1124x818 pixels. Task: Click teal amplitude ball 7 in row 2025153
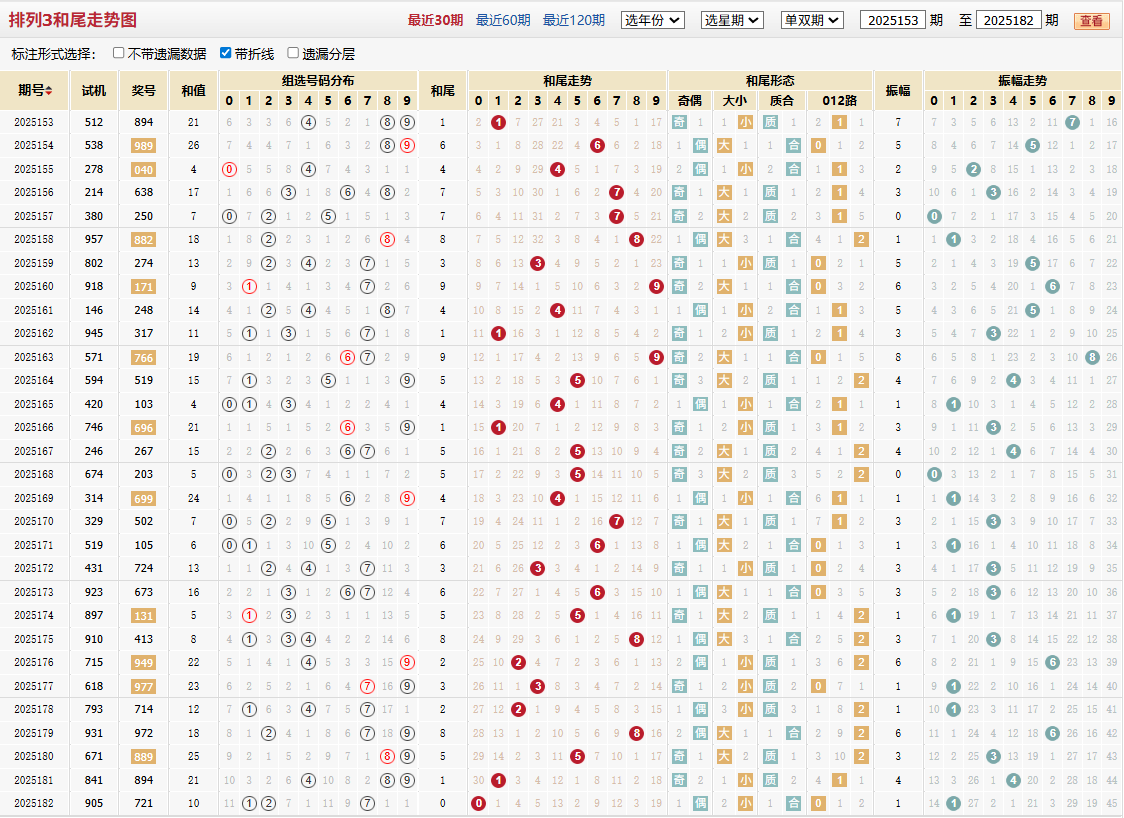[x=1072, y=123]
